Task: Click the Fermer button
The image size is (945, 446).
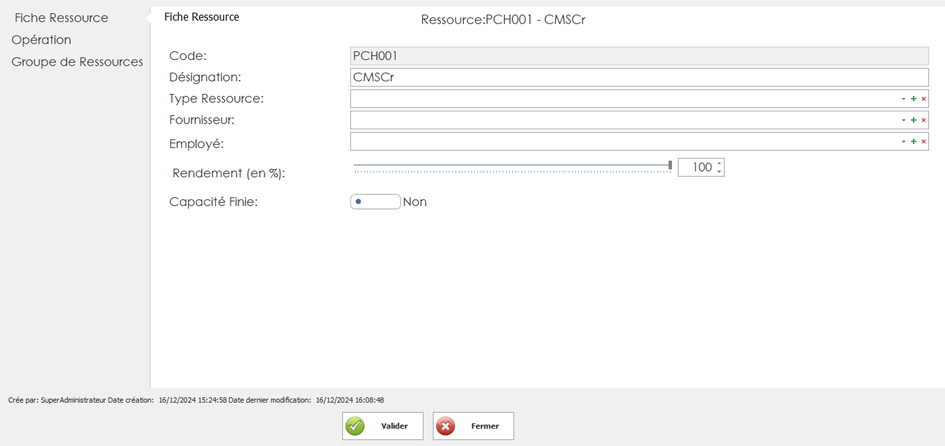Action: pyautogui.click(x=473, y=426)
